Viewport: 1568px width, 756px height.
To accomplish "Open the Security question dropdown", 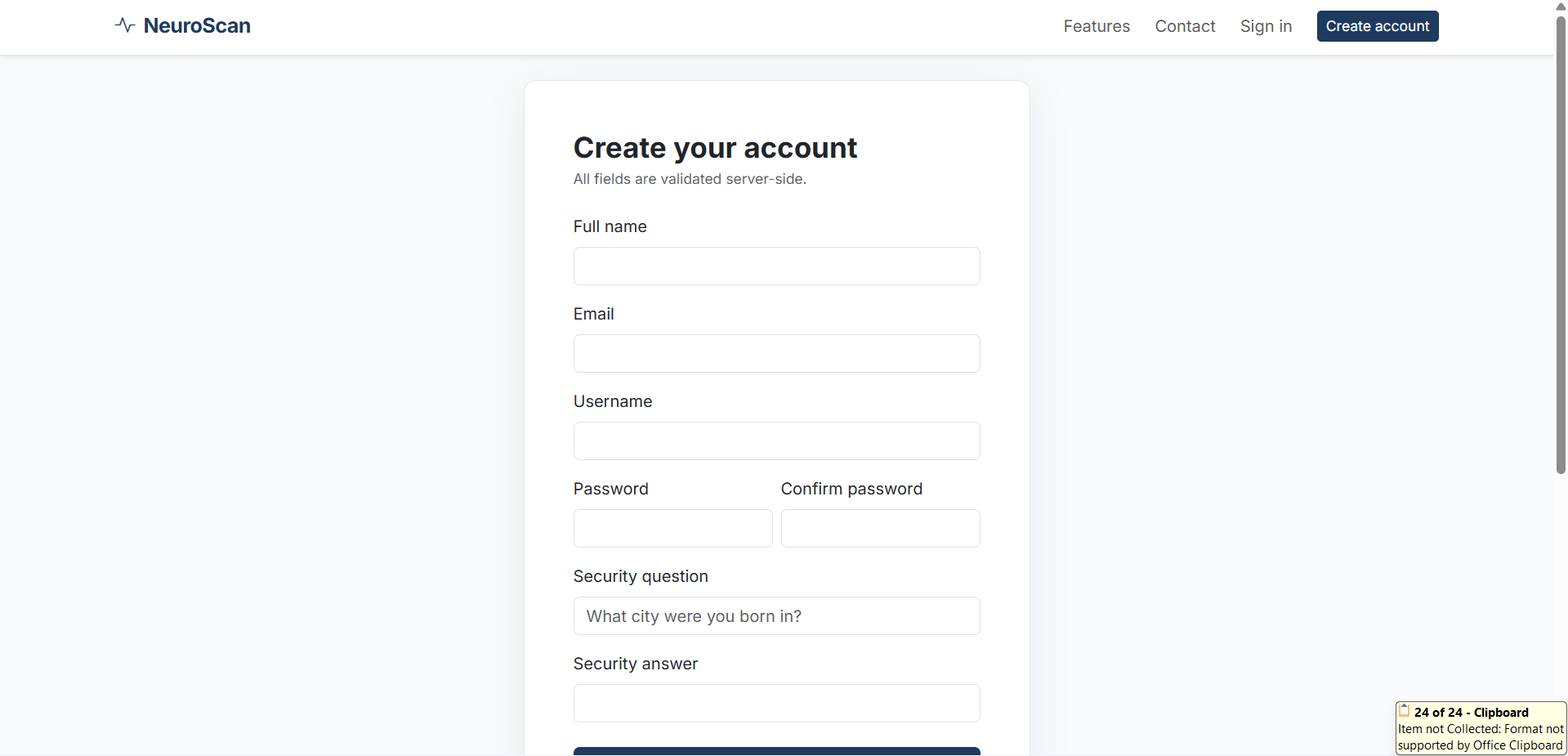I will [x=776, y=616].
